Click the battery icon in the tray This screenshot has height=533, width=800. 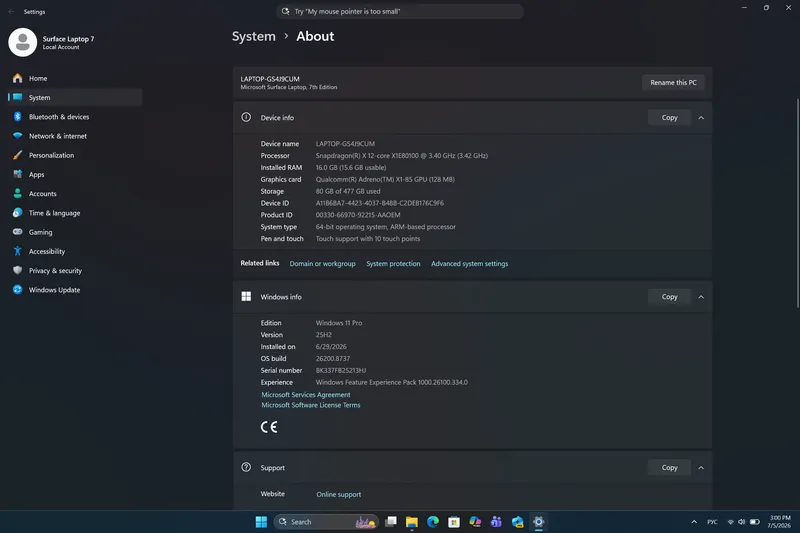click(755, 522)
